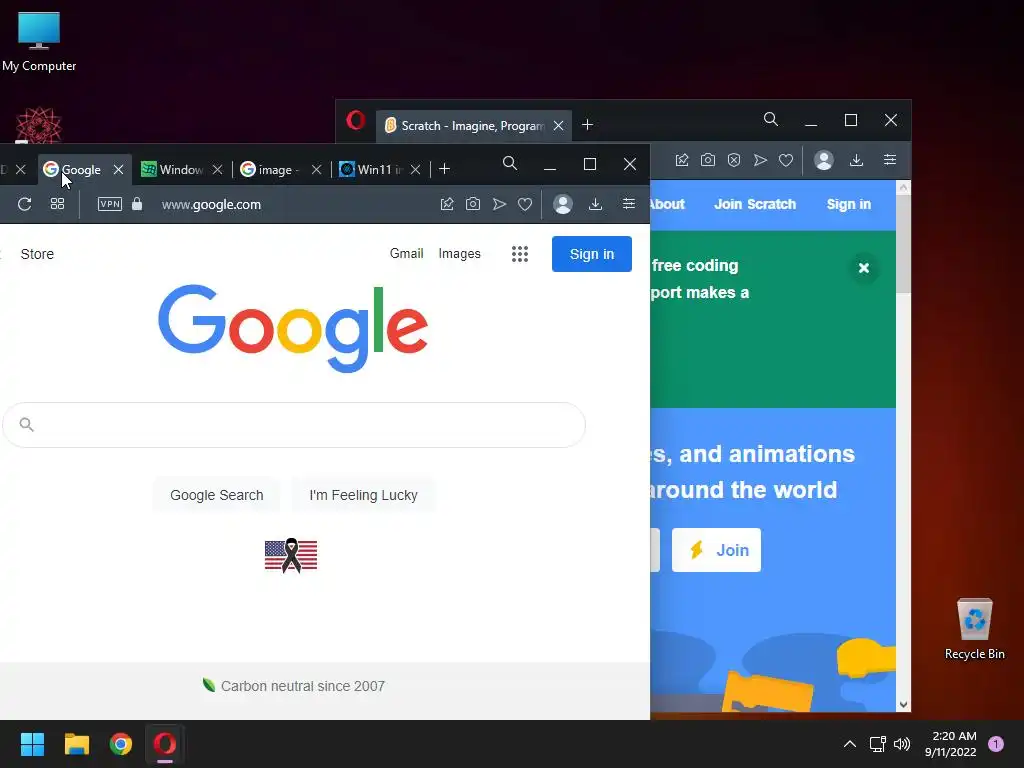1024x768 pixels.
Task: Close the Win11 tab
Action: point(415,170)
